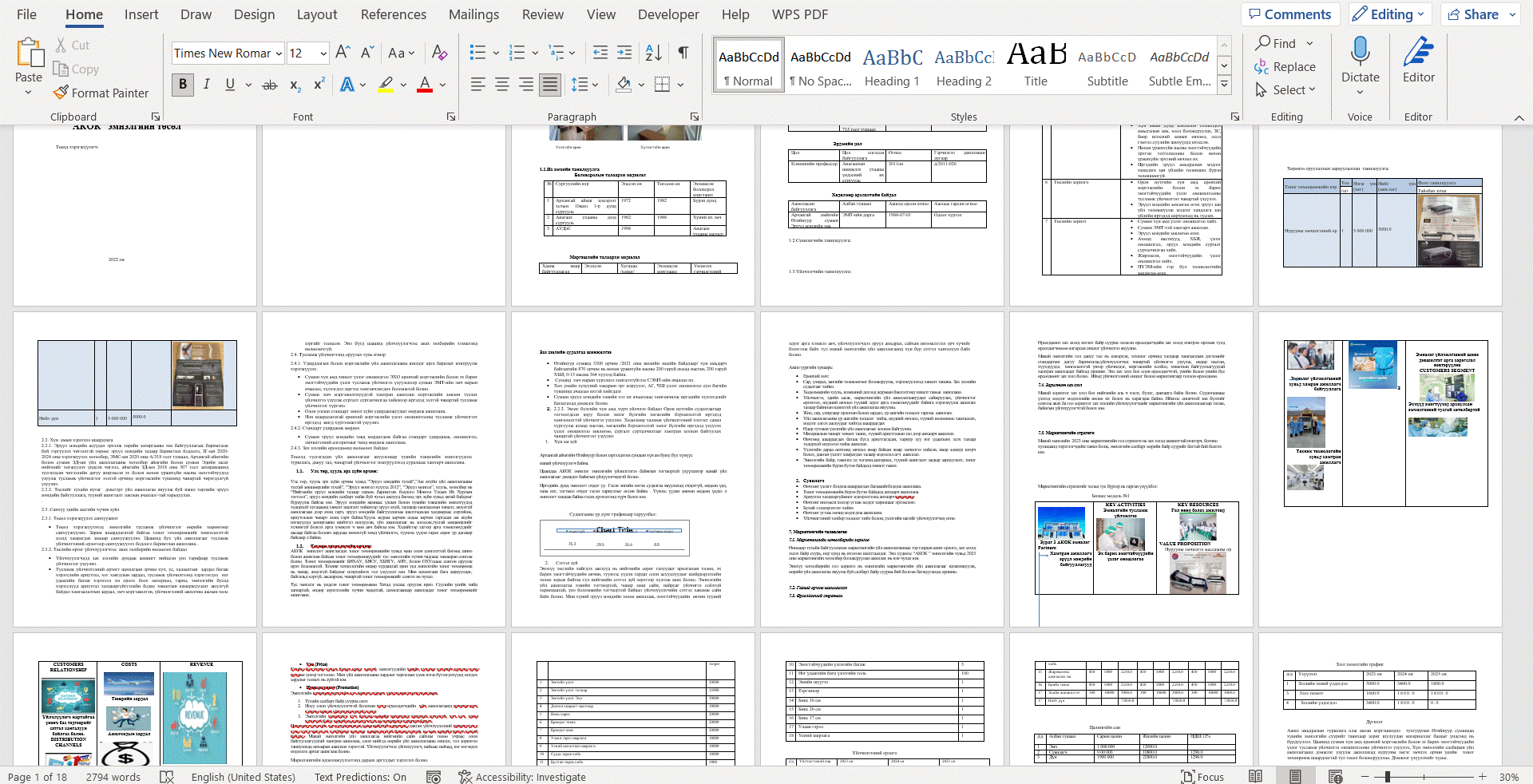Open the Review tab
The width and height of the screenshot is (1533, 784).
(x=543, y=14)
